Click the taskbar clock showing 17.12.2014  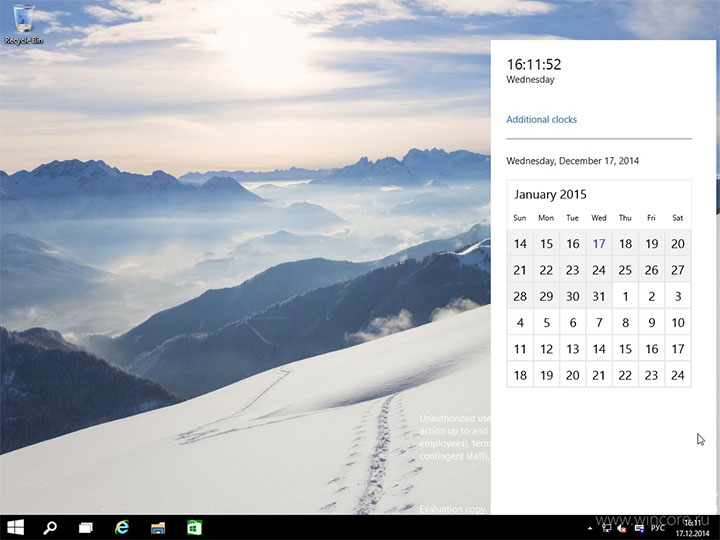[x=692, y=527]
